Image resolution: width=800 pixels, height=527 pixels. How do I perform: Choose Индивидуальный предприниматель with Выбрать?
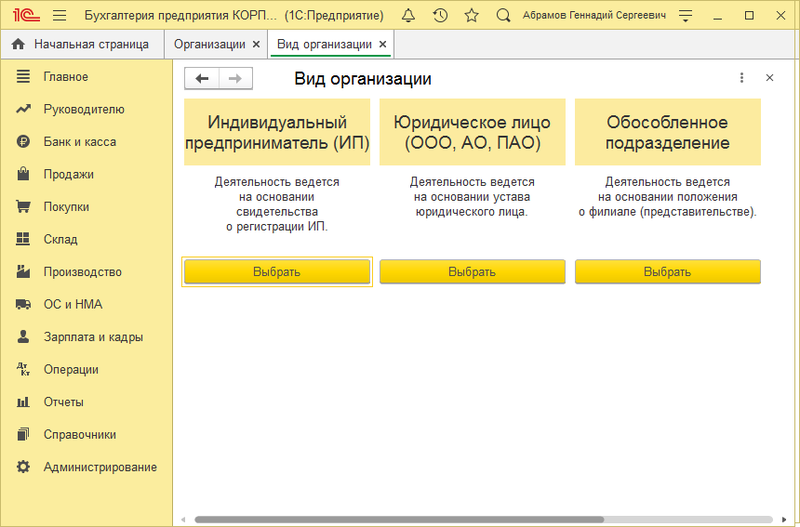click(277, 272)
